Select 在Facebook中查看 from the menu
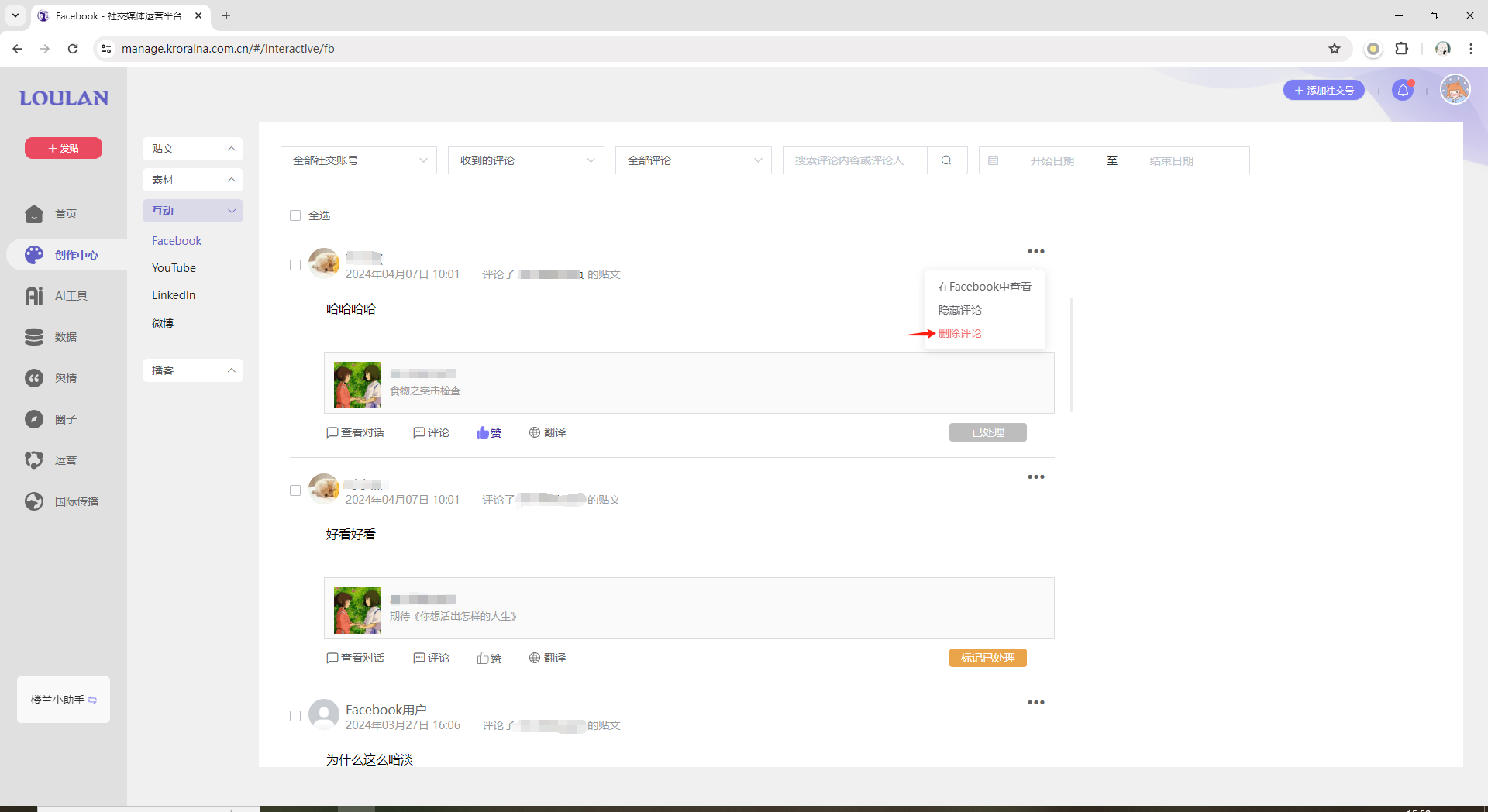 pos(984,287)
